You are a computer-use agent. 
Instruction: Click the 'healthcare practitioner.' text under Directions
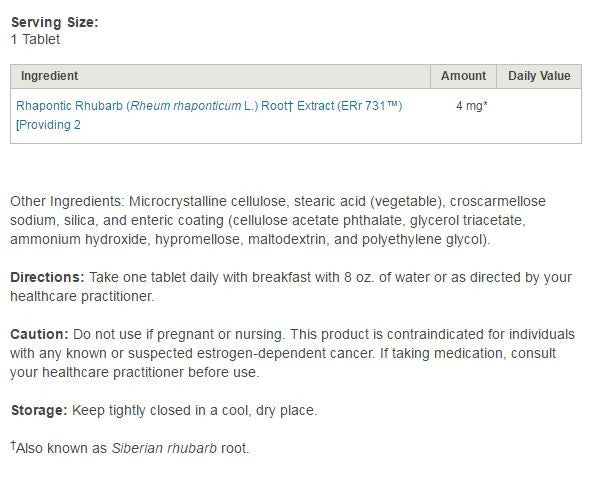coord(82,296)
